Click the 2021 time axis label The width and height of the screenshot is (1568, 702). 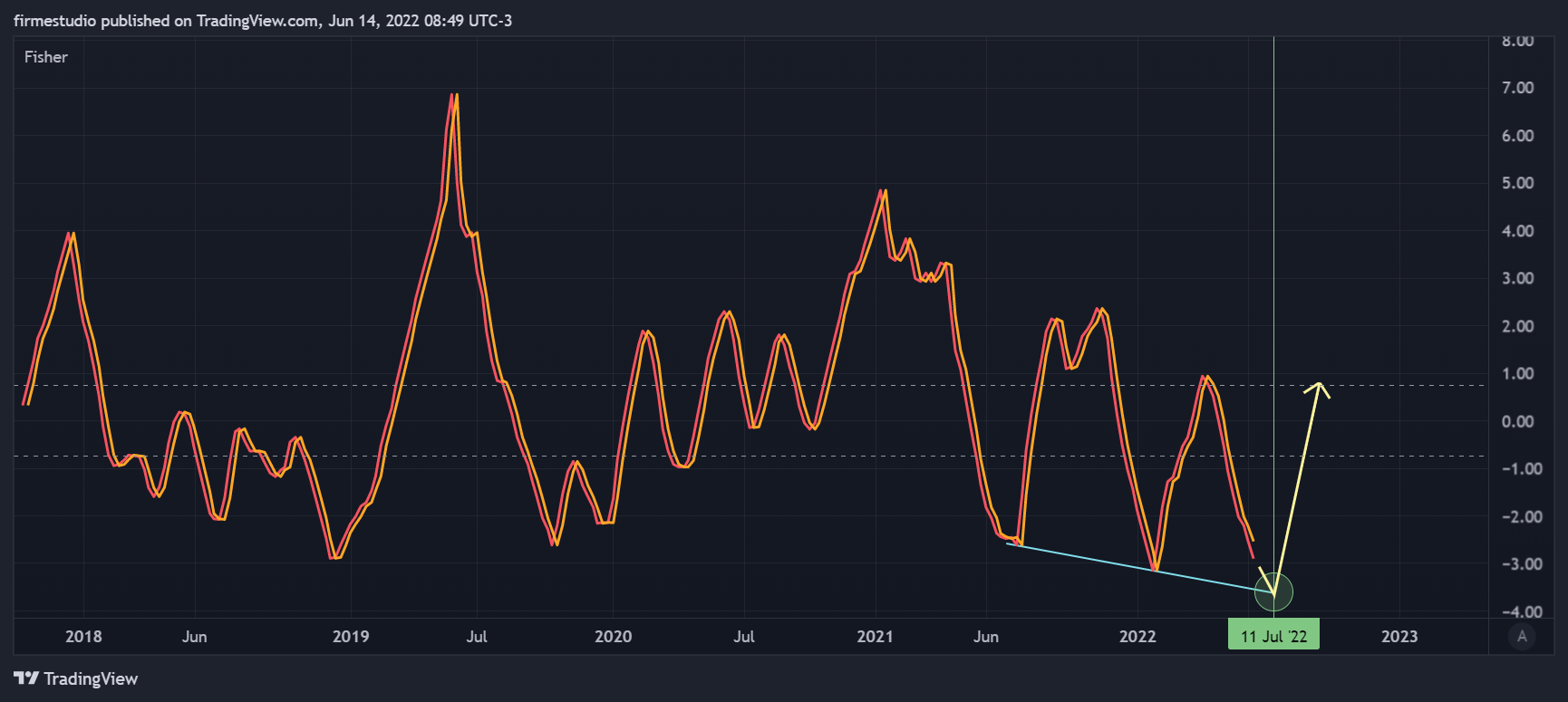(876, 637)
